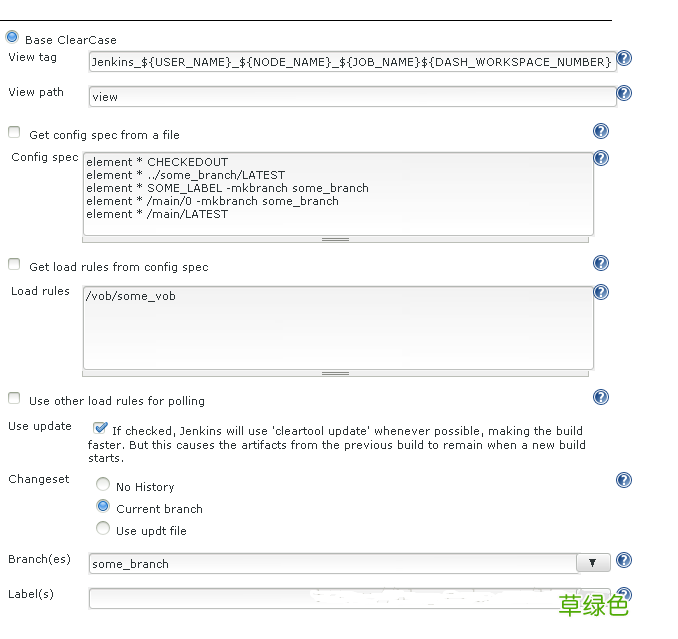Viewport: 678px width, 639px height.
Task: Enable Get config spec from a file checkbox
Action: click(x=14, y=132)
